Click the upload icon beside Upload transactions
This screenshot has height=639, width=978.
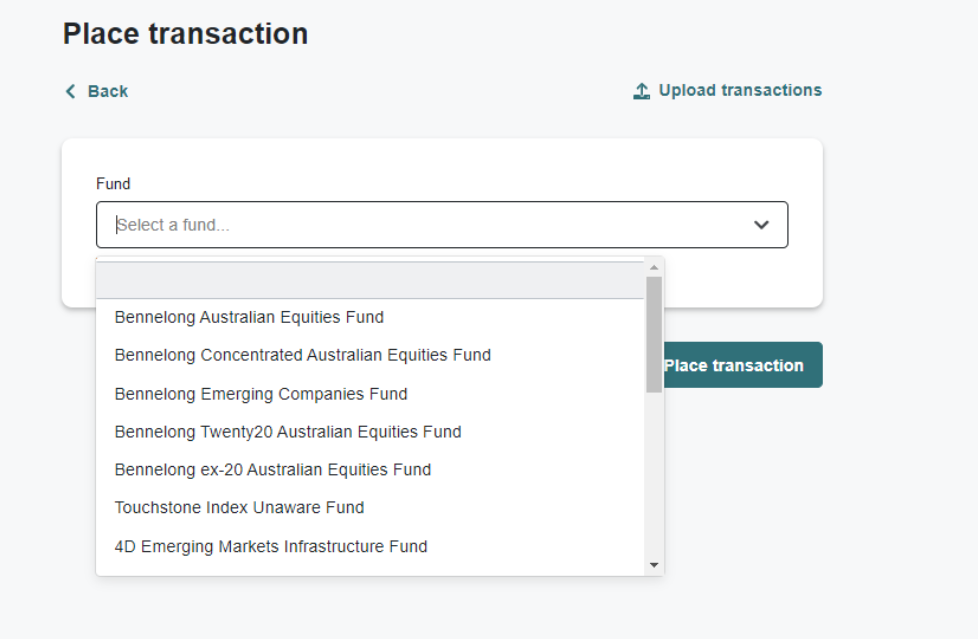[642, 91]
